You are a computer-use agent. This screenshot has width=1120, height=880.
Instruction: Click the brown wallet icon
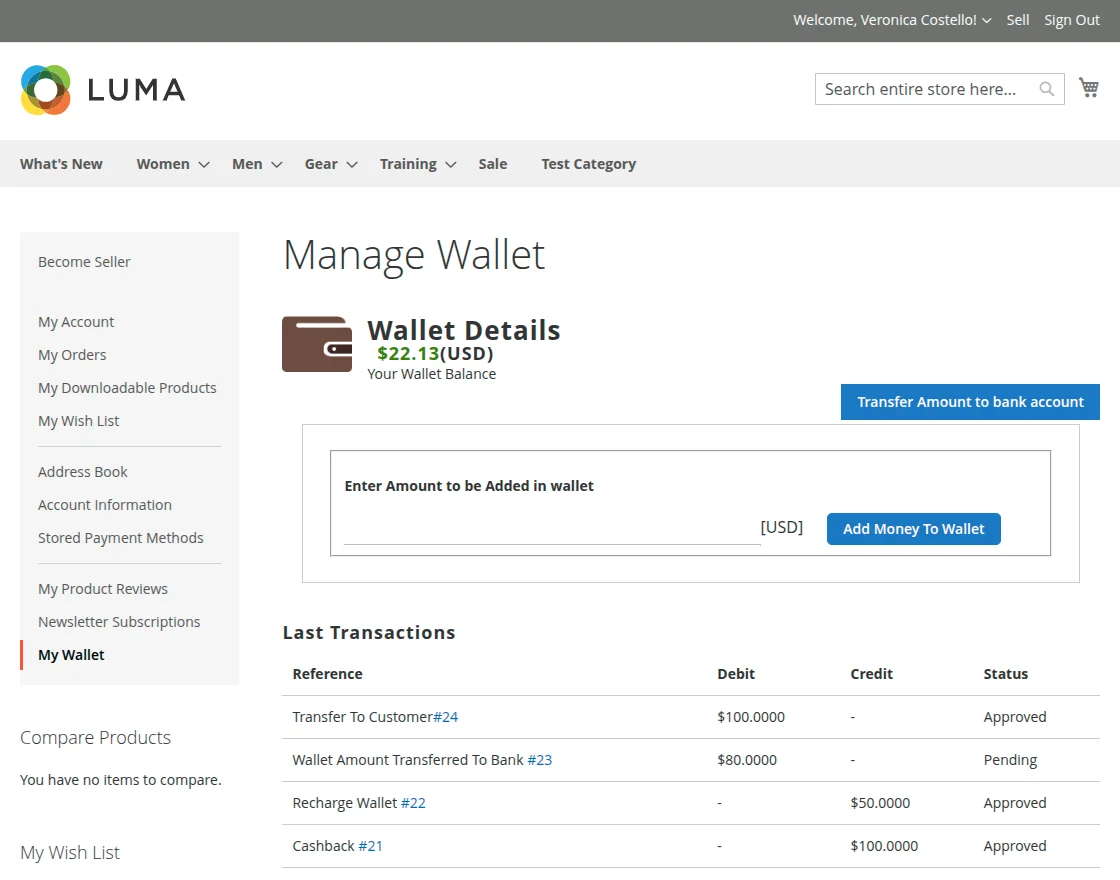(x=316, y=344)
